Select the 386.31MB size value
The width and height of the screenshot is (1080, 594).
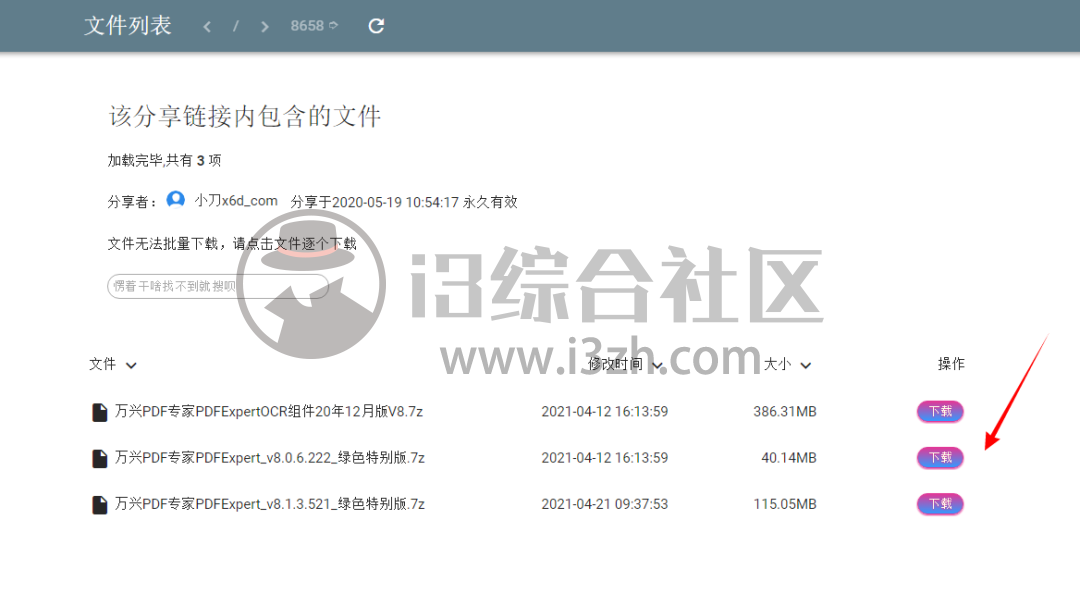[785, 411]
